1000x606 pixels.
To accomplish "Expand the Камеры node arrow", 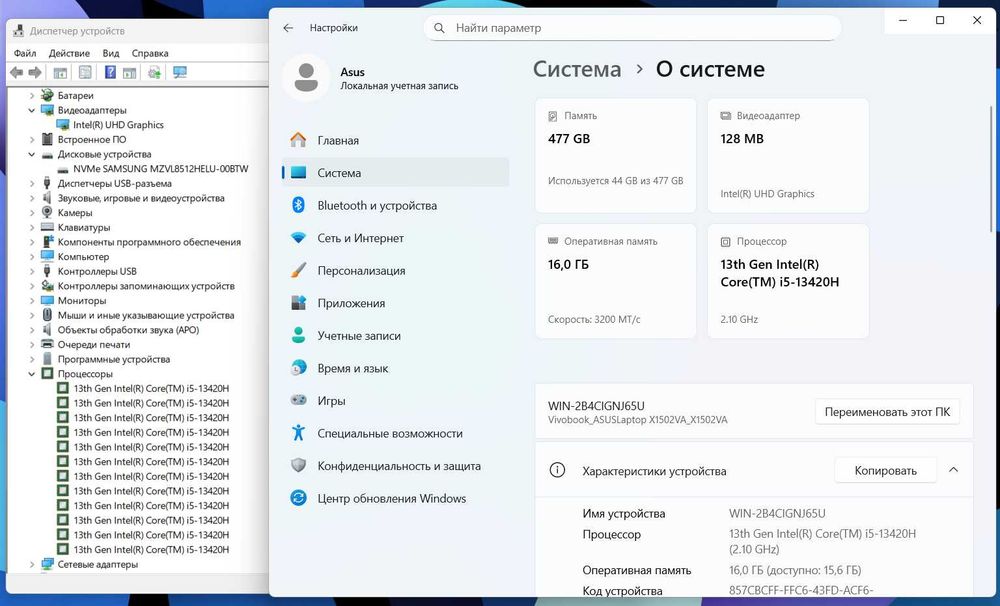I will pos(32,213).
